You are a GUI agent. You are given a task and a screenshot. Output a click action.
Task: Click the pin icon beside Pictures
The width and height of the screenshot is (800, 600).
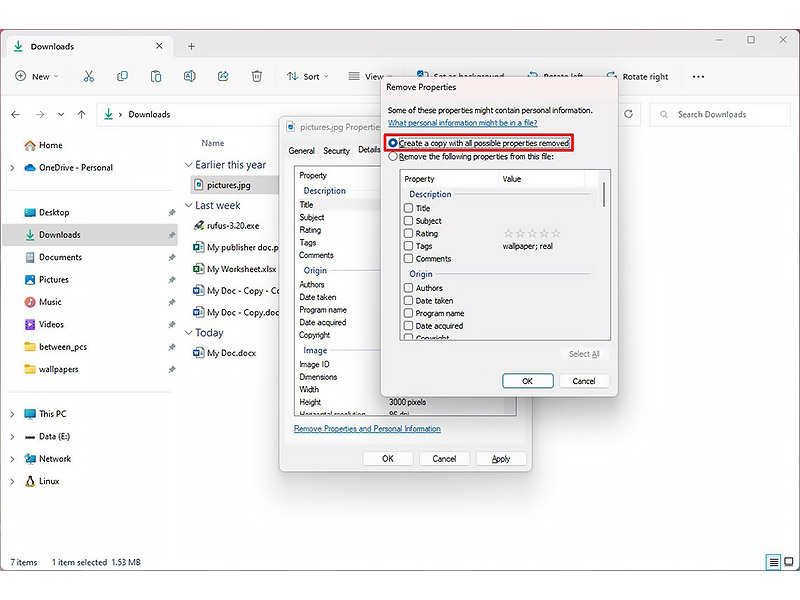click(x=172, y=280)
